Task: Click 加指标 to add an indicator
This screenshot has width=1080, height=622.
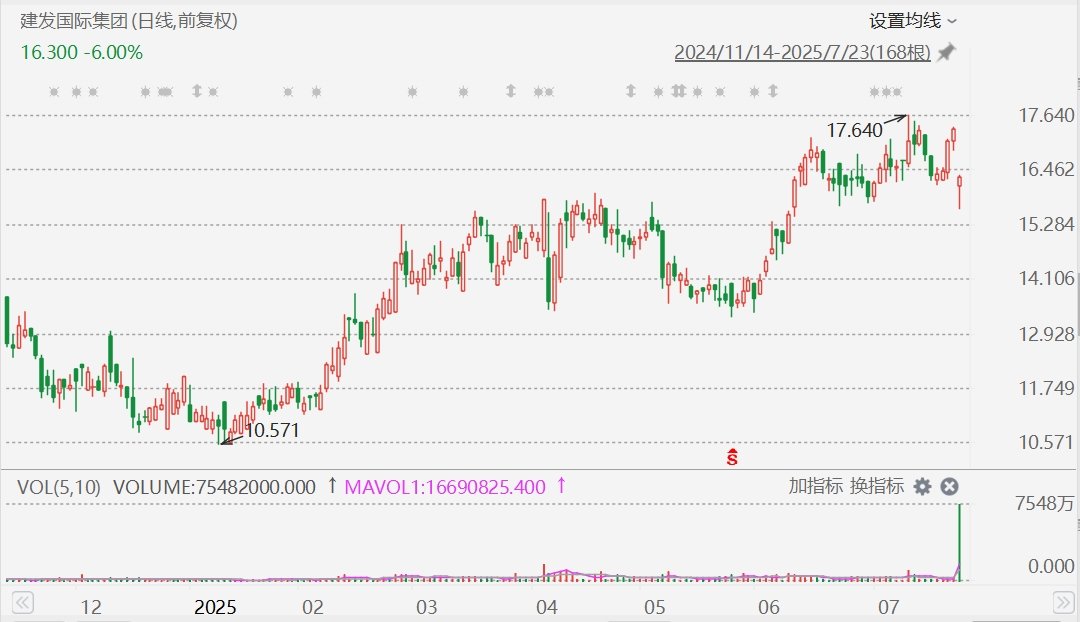Action: coord(815,487)
